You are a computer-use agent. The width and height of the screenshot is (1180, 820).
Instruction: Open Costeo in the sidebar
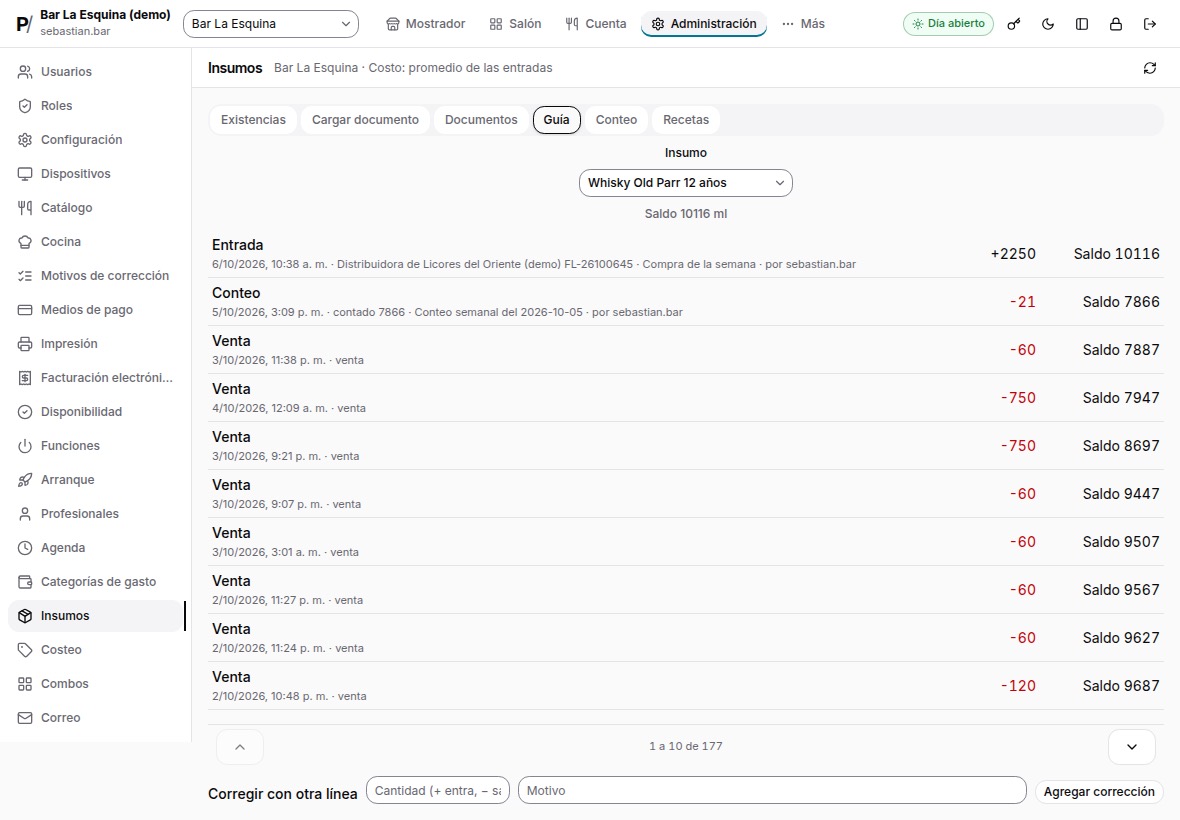pos(96,649)
